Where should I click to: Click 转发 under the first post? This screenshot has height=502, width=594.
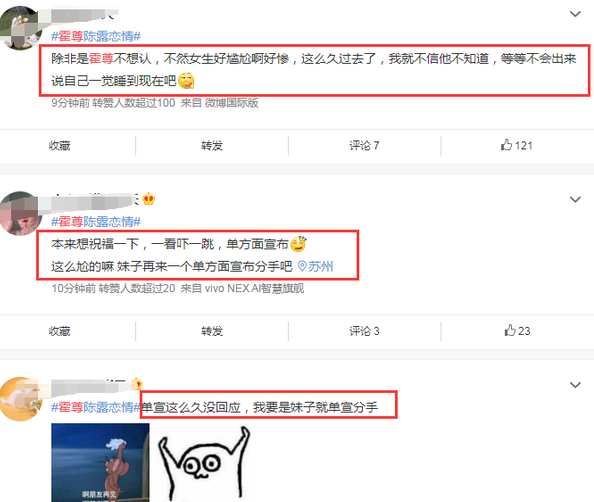pyautogui.click(x=212, y=145)
